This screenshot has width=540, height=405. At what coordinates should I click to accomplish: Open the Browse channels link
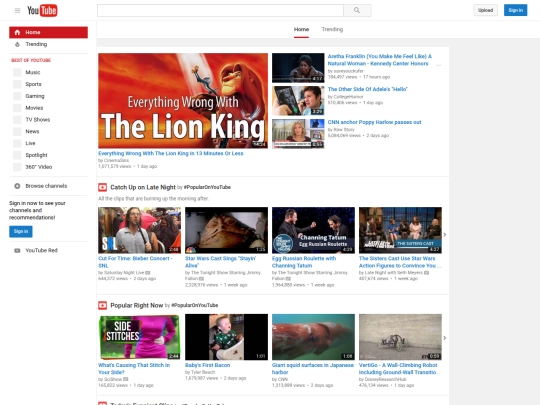(46, 186)
